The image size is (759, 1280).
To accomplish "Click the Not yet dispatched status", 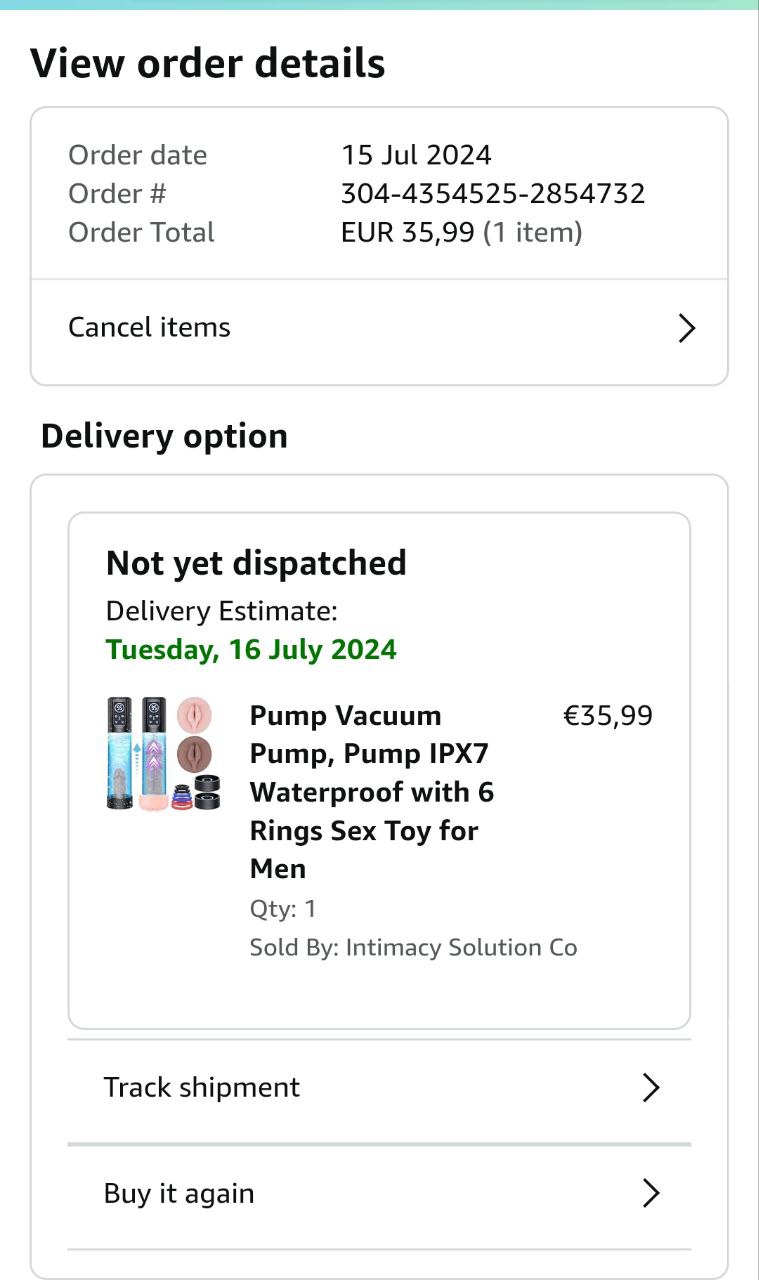I will click(x=256, y=563).
